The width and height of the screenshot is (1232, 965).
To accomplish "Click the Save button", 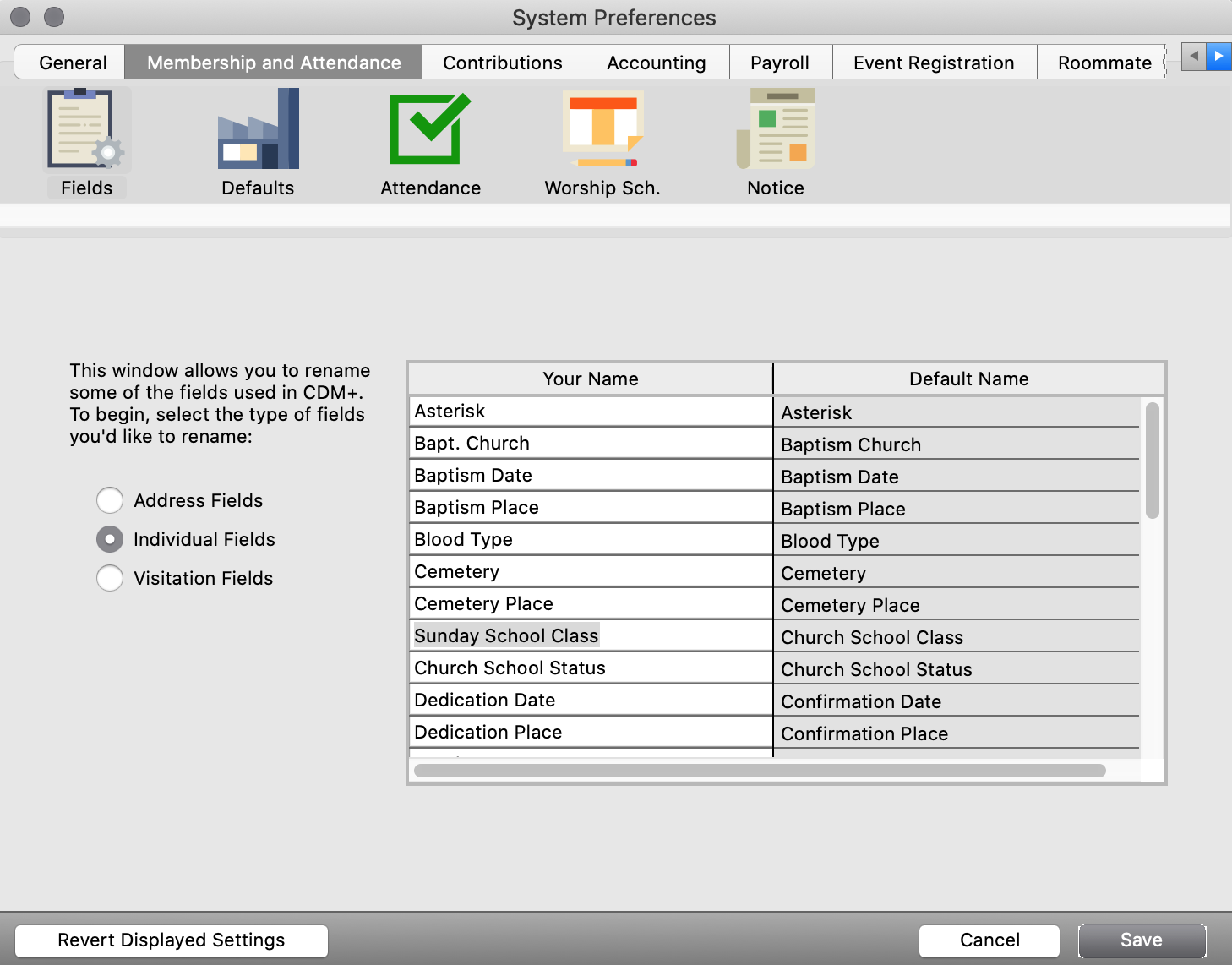I will coord(1141,940).
